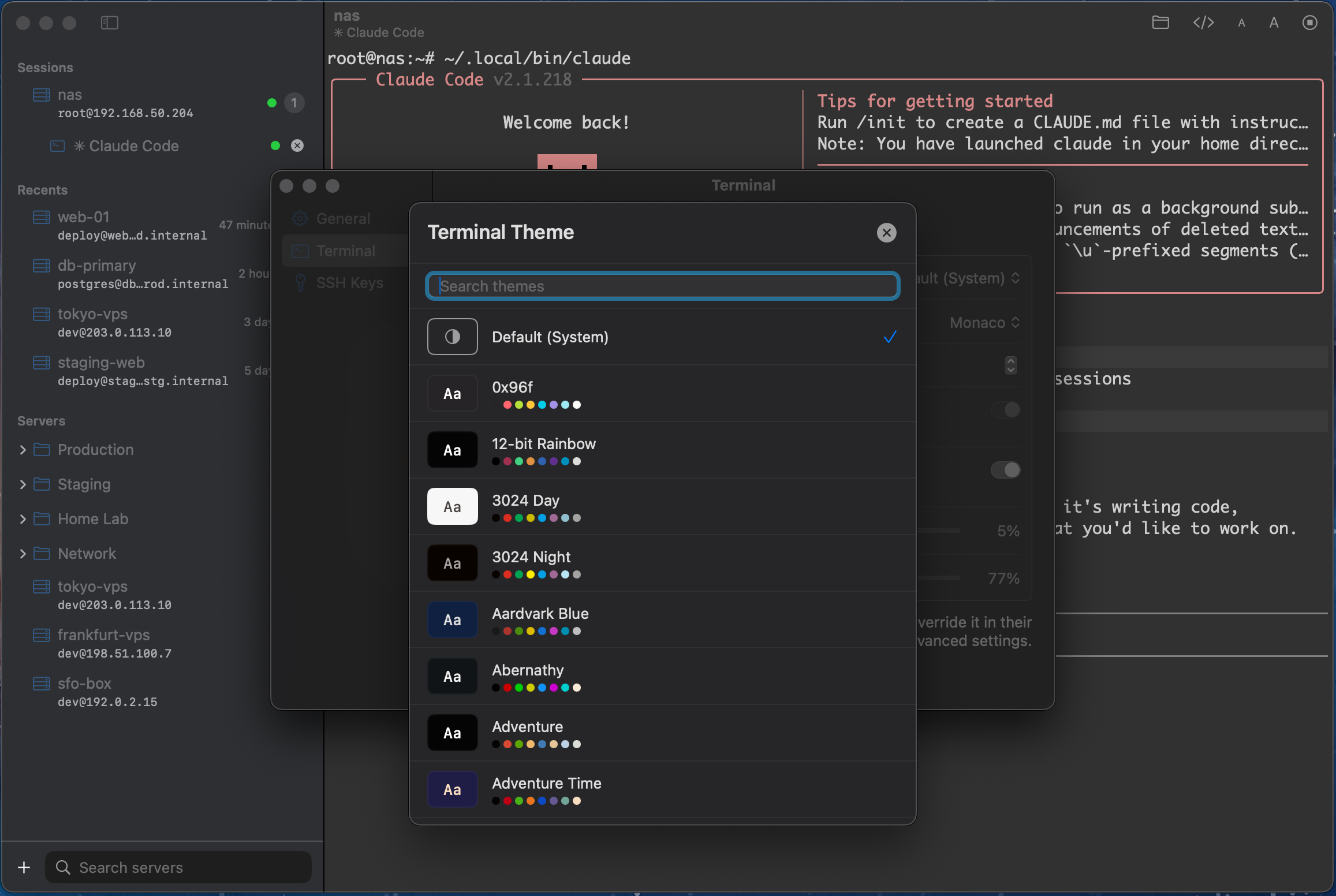Open the file browser folder icon
Screen dimensions: 1336x896
click(x=1160, y=23)
